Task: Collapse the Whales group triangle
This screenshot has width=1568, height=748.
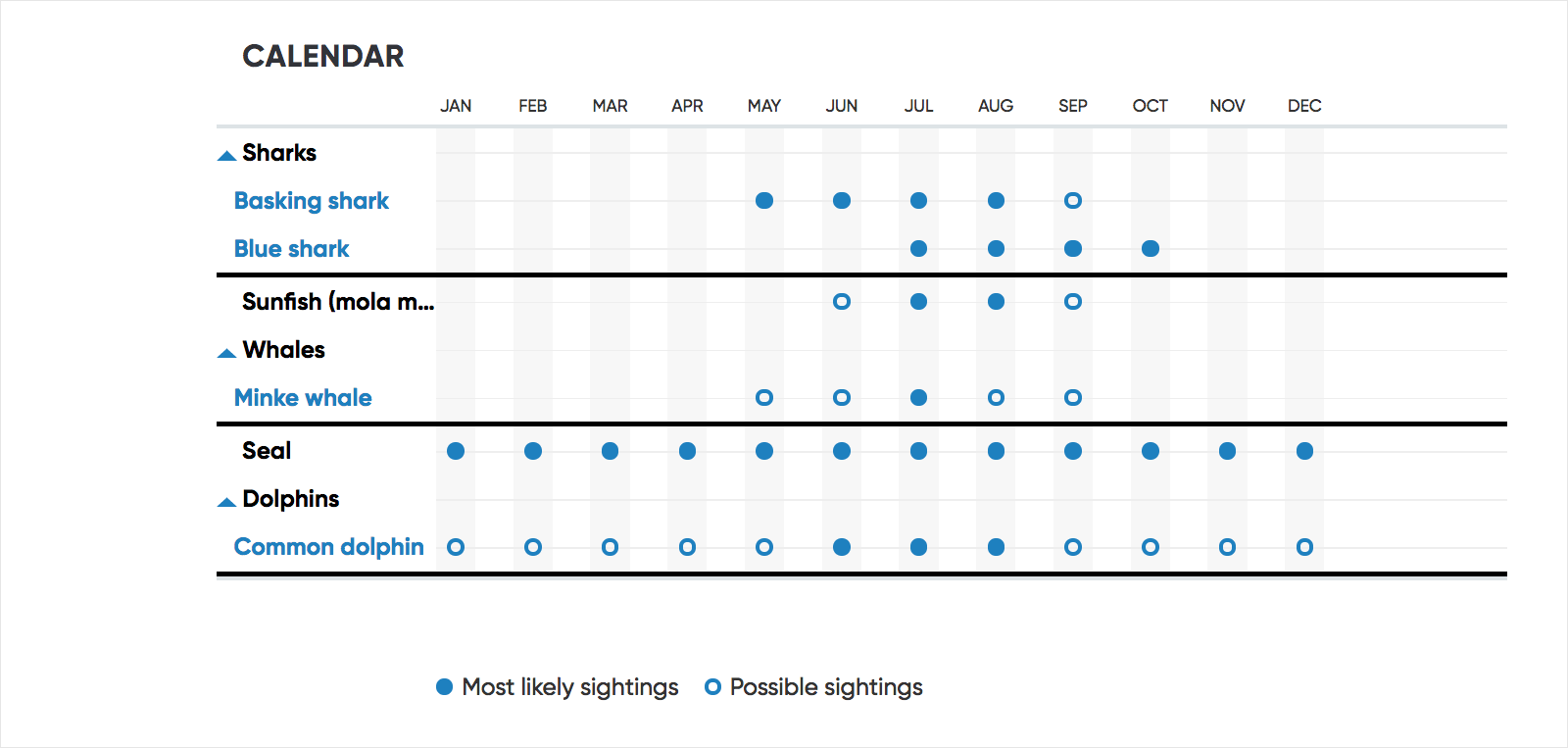Action: [226, 353]
